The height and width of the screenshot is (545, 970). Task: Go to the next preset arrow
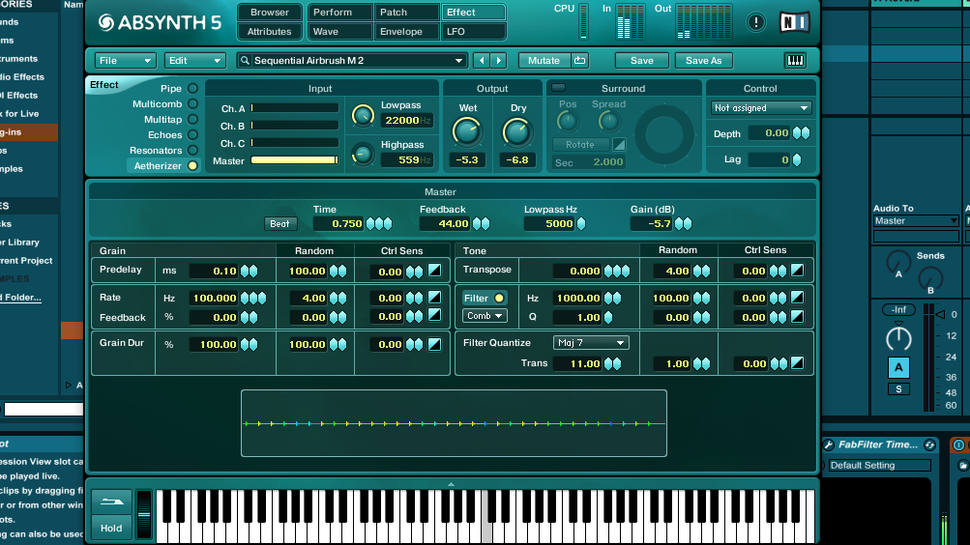coord(499,61)
